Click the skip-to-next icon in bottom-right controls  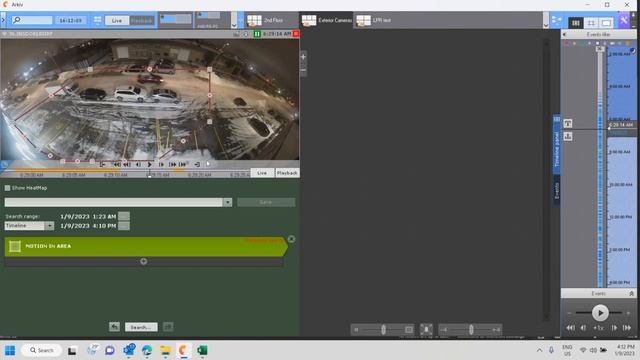click(x=627, y=328)
